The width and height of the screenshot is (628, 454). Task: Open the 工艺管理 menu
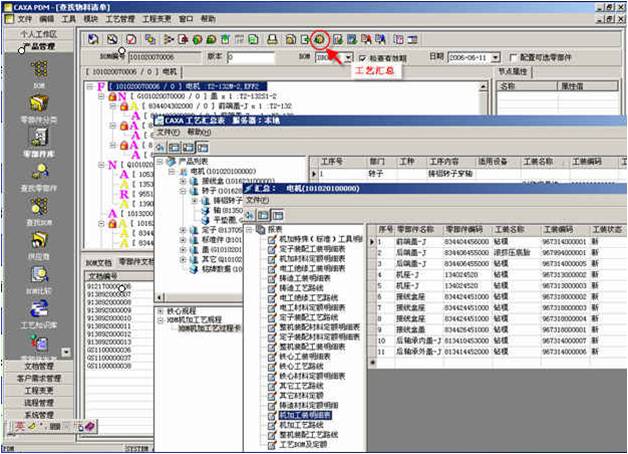pos(120,19)
